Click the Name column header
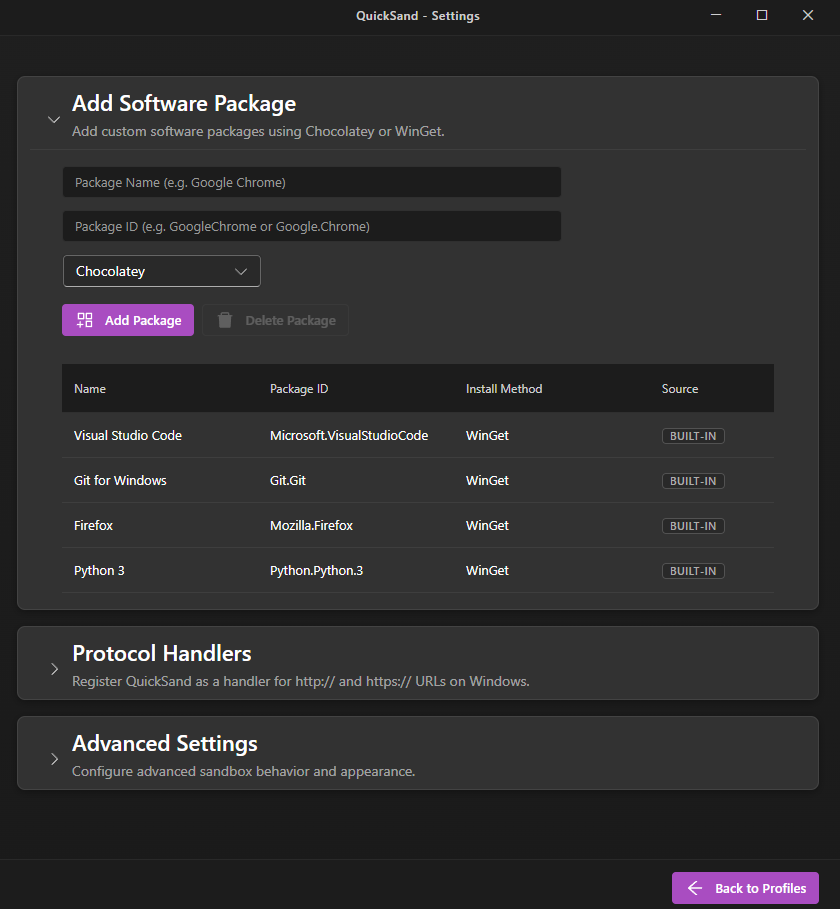 90,388
